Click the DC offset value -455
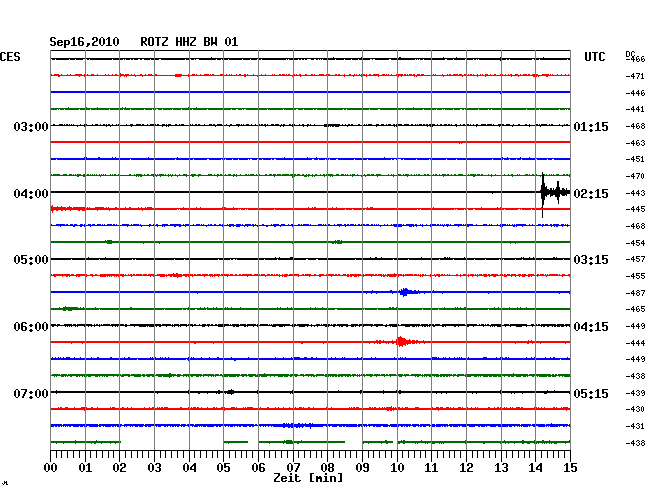This screenshot has height=494, width=650. pos(635,276)
